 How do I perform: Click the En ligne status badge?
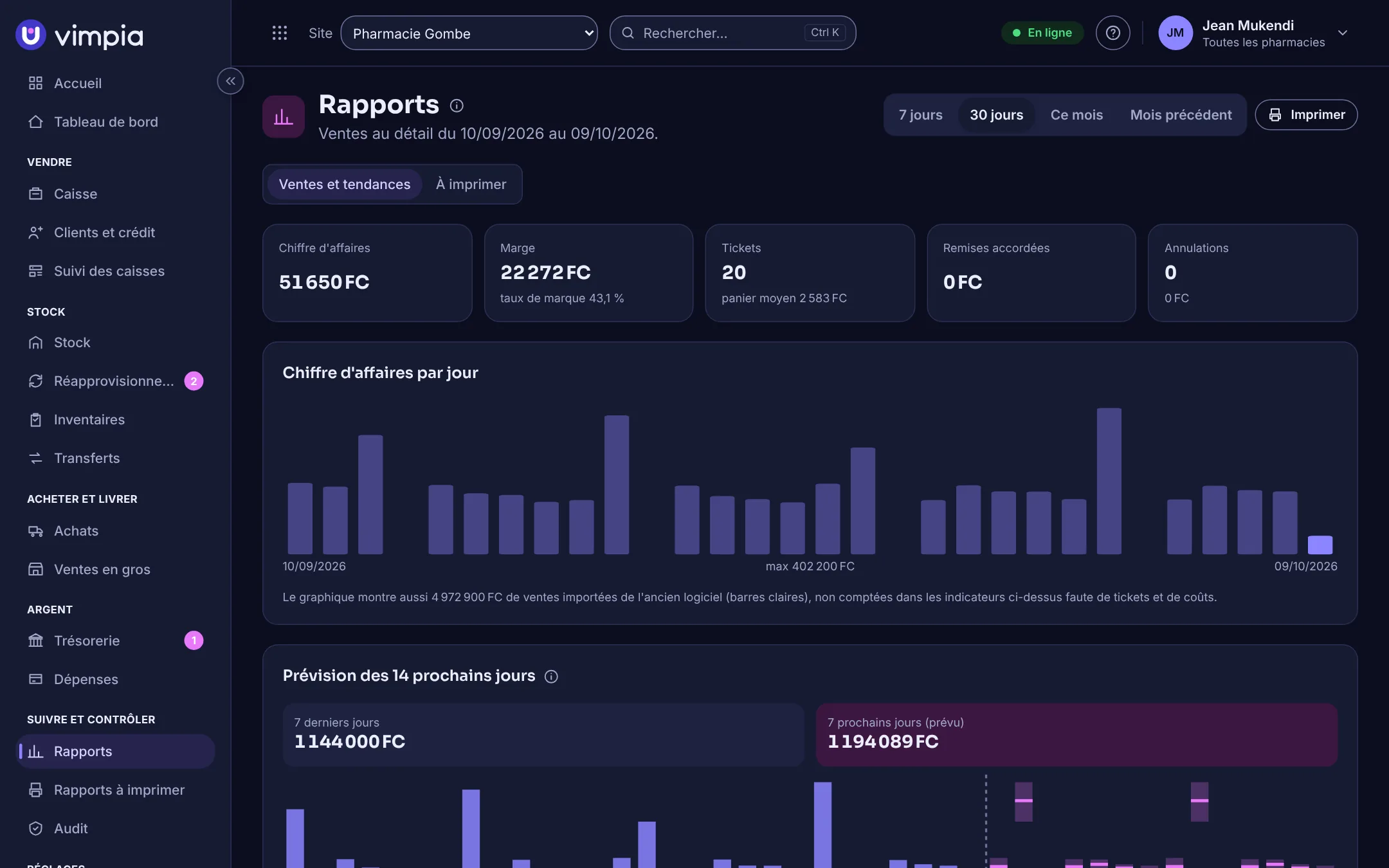1042,33
